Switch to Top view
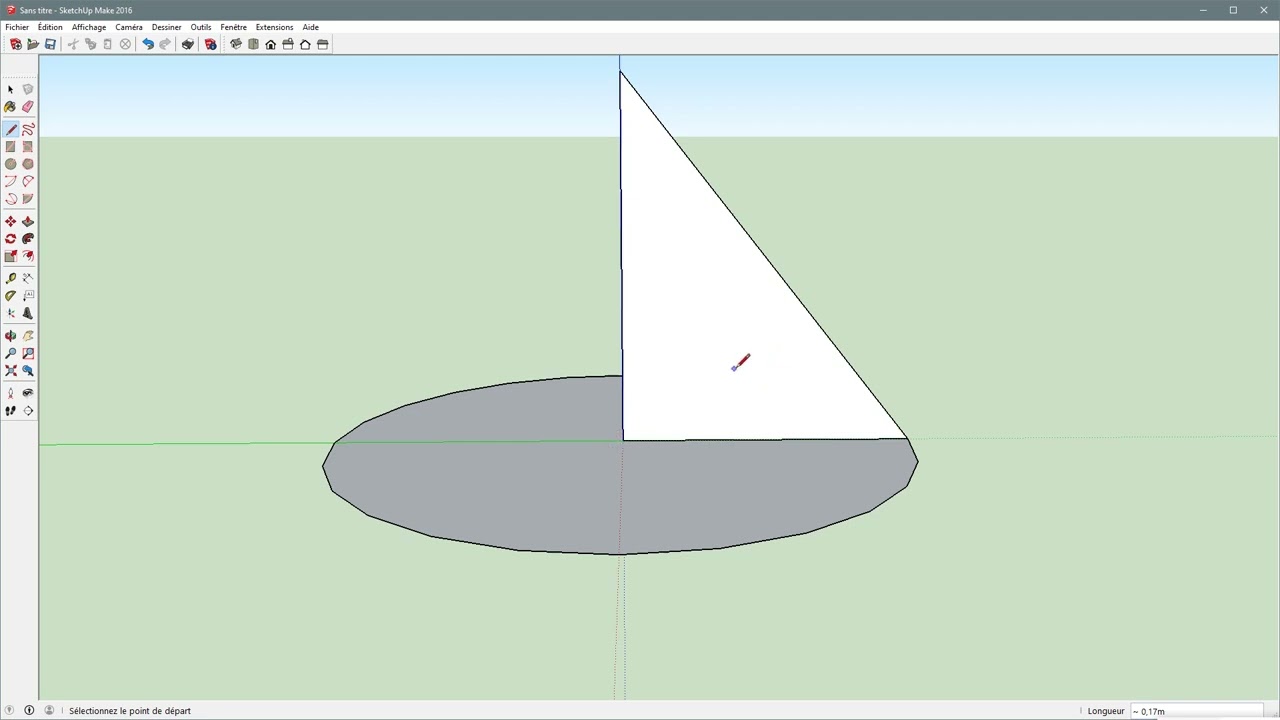The height and width of the screenshot is (720, 1280). (x=253, y=44)
